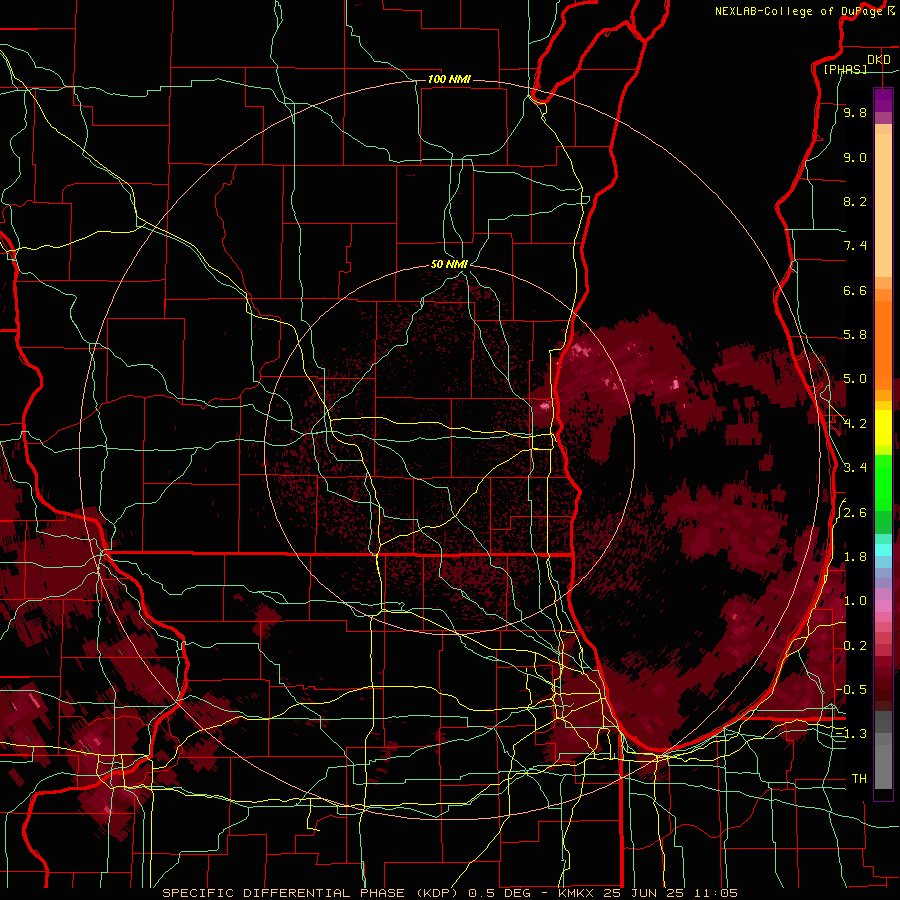Click the 1.8 scale value

(x=855, y=557)
